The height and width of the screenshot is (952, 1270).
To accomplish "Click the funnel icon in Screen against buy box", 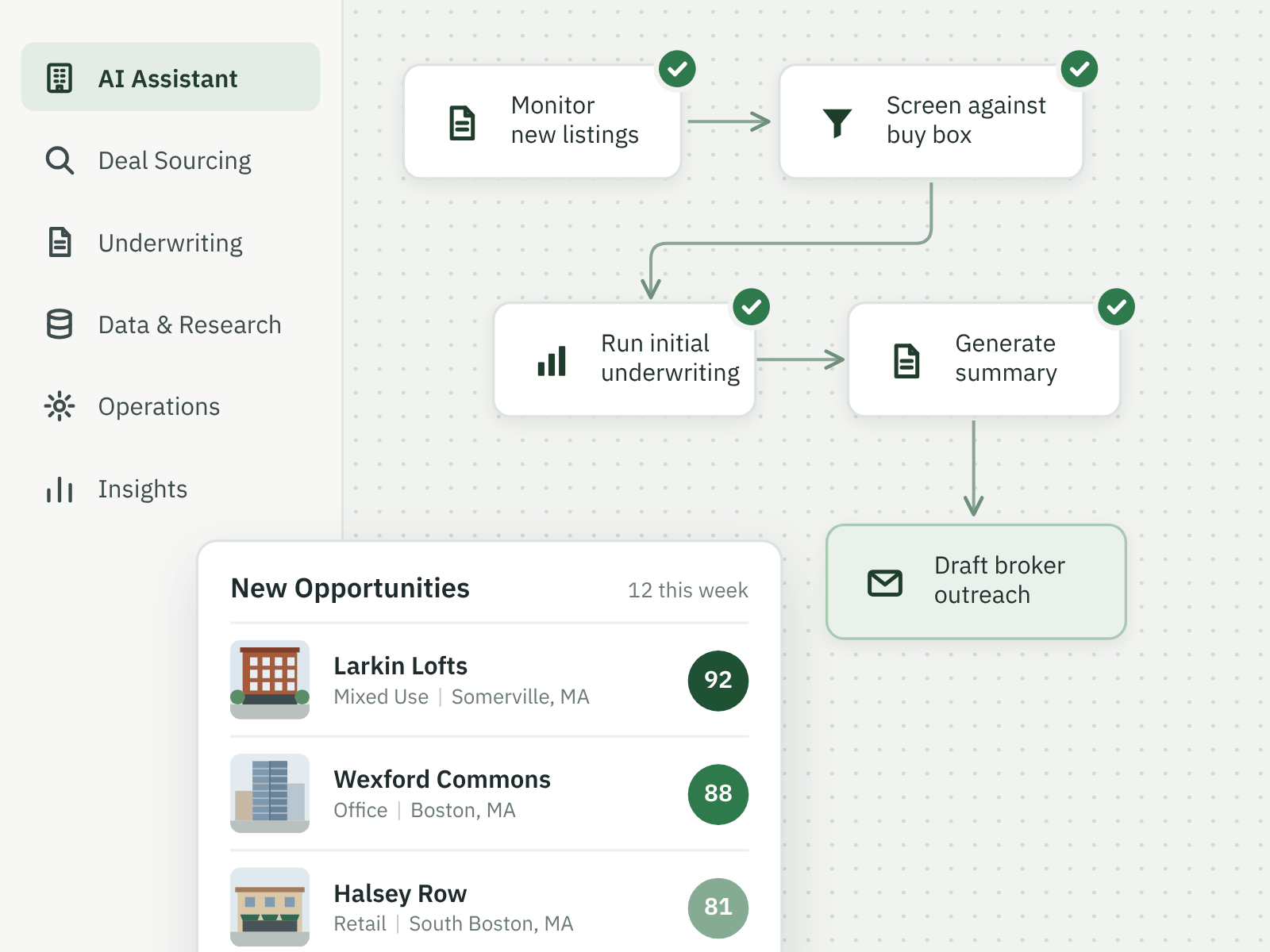I will coord(837,122).
